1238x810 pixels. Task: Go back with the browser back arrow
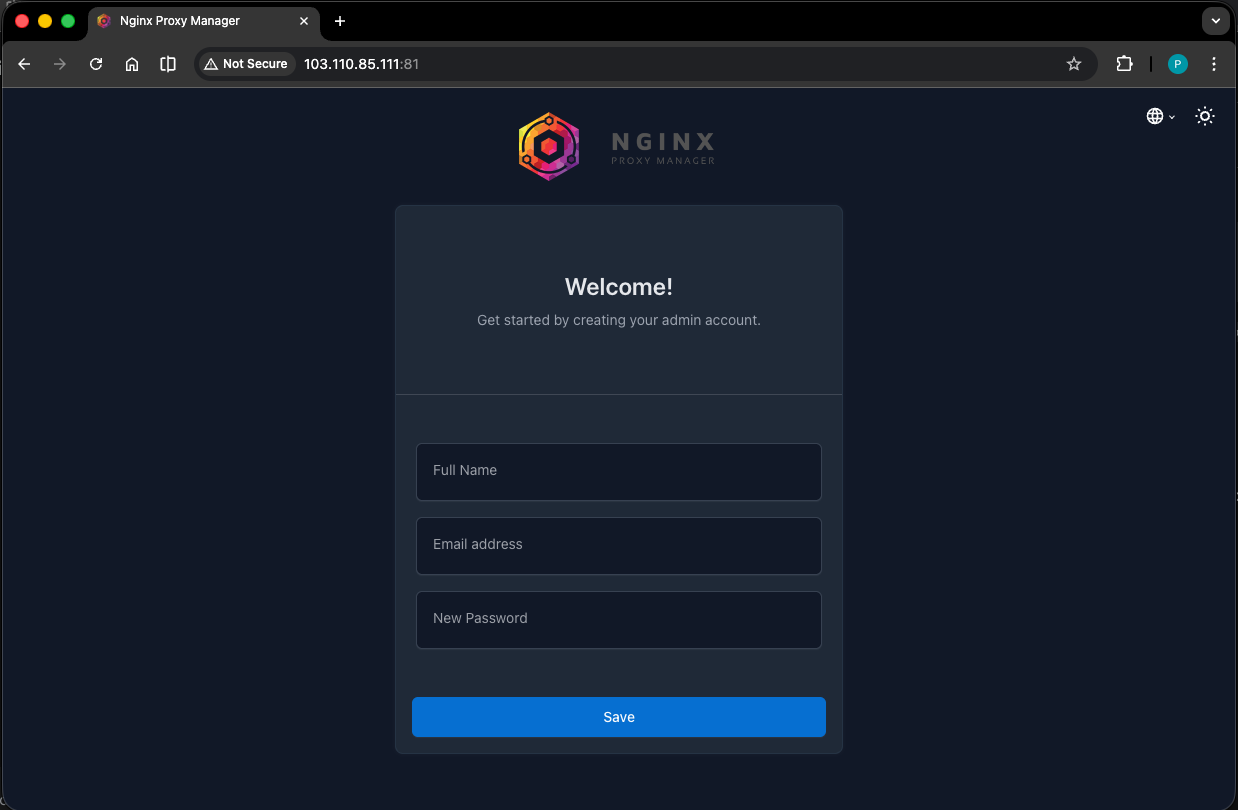pos(25,64)
